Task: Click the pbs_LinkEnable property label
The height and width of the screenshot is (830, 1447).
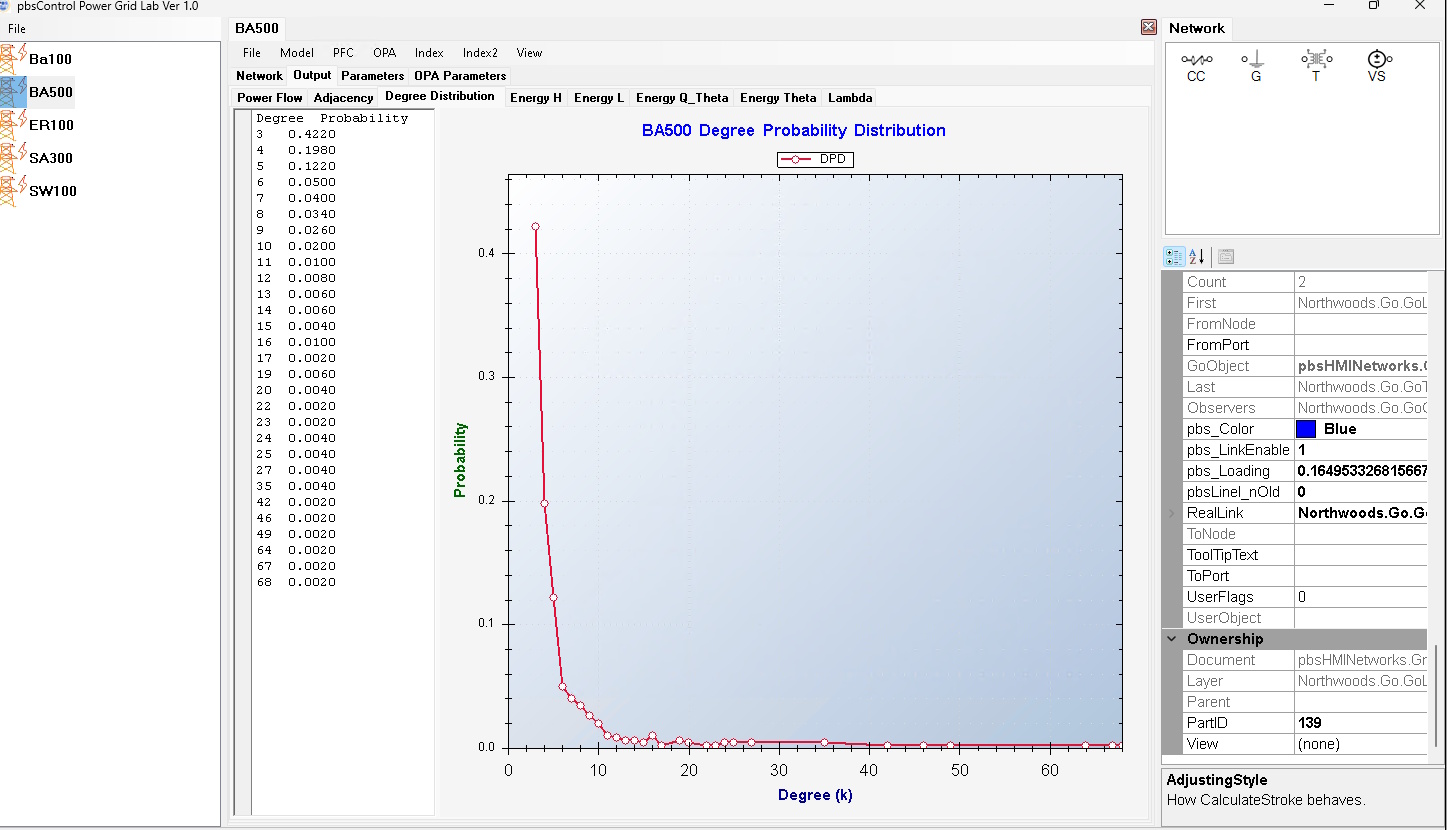Action: point(1238,450)
